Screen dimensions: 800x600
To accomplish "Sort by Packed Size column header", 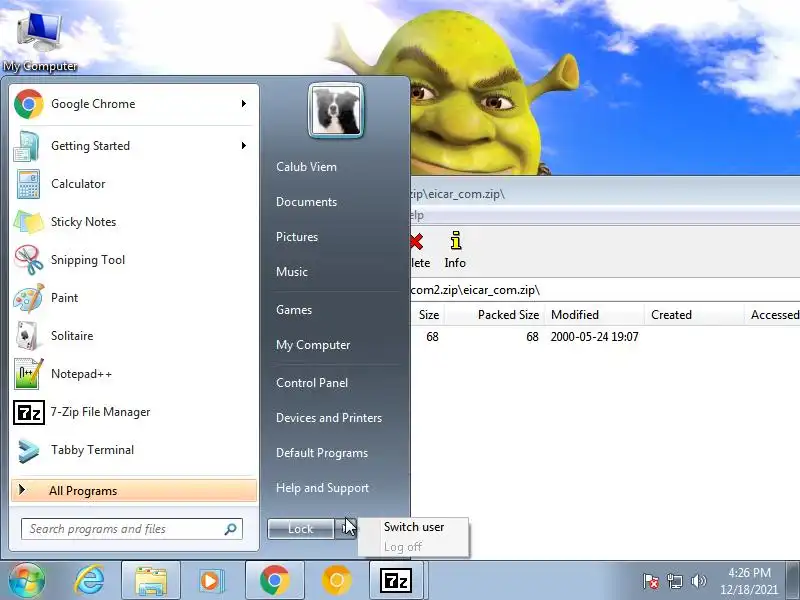I will pos(495,315).
